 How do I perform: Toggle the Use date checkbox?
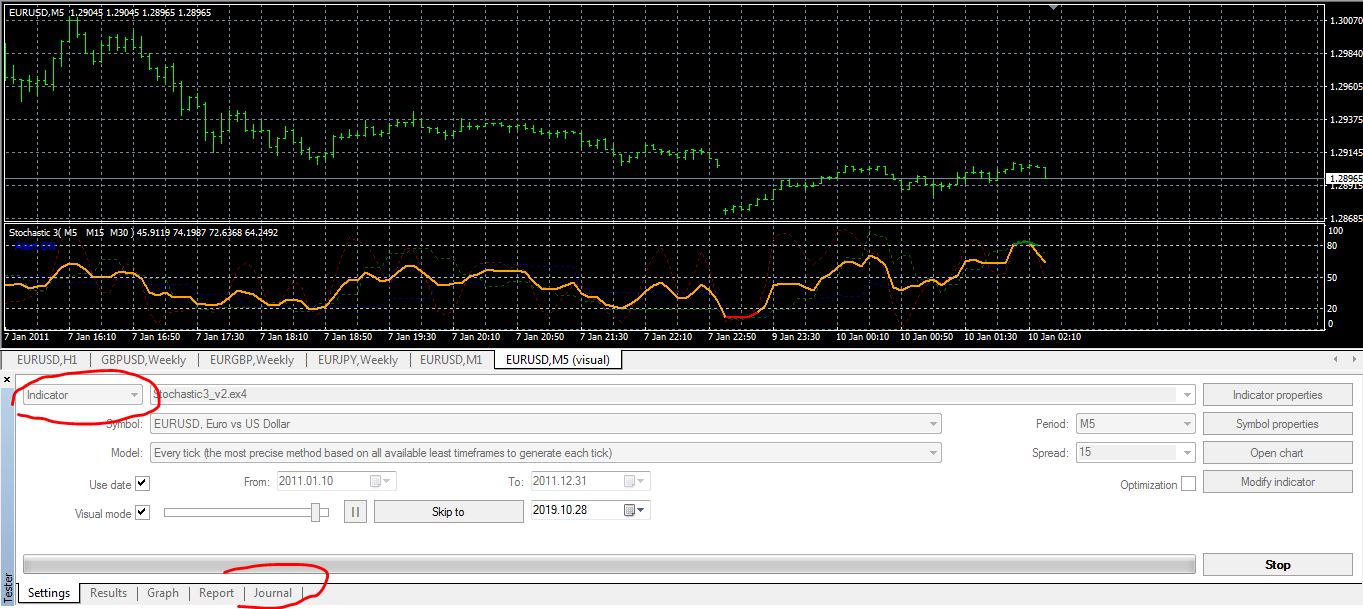pos(142,484)
